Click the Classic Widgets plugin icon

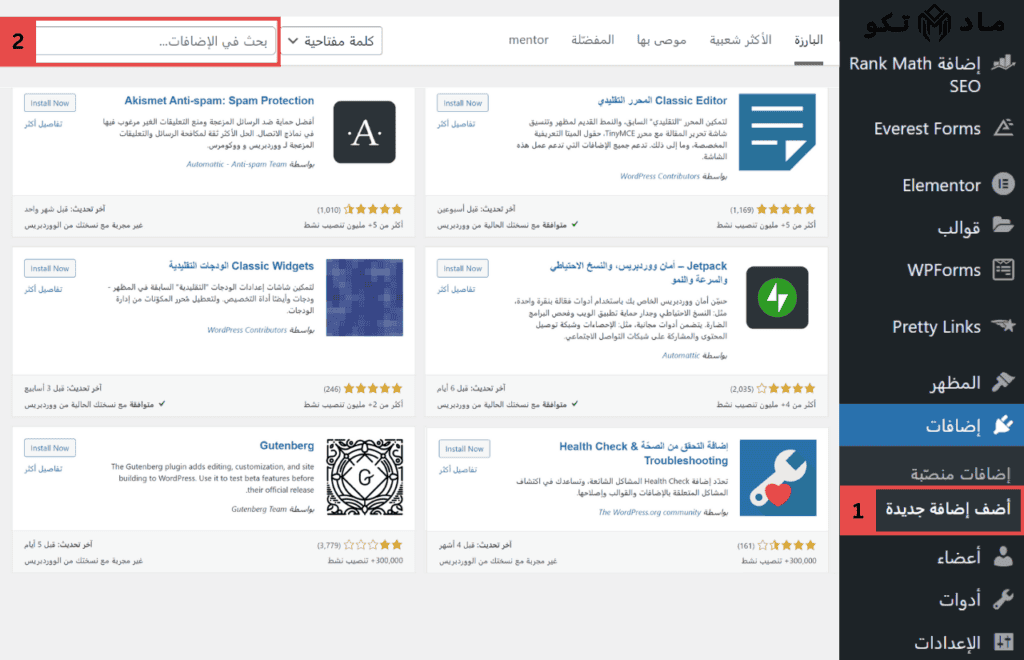[364, 298]
